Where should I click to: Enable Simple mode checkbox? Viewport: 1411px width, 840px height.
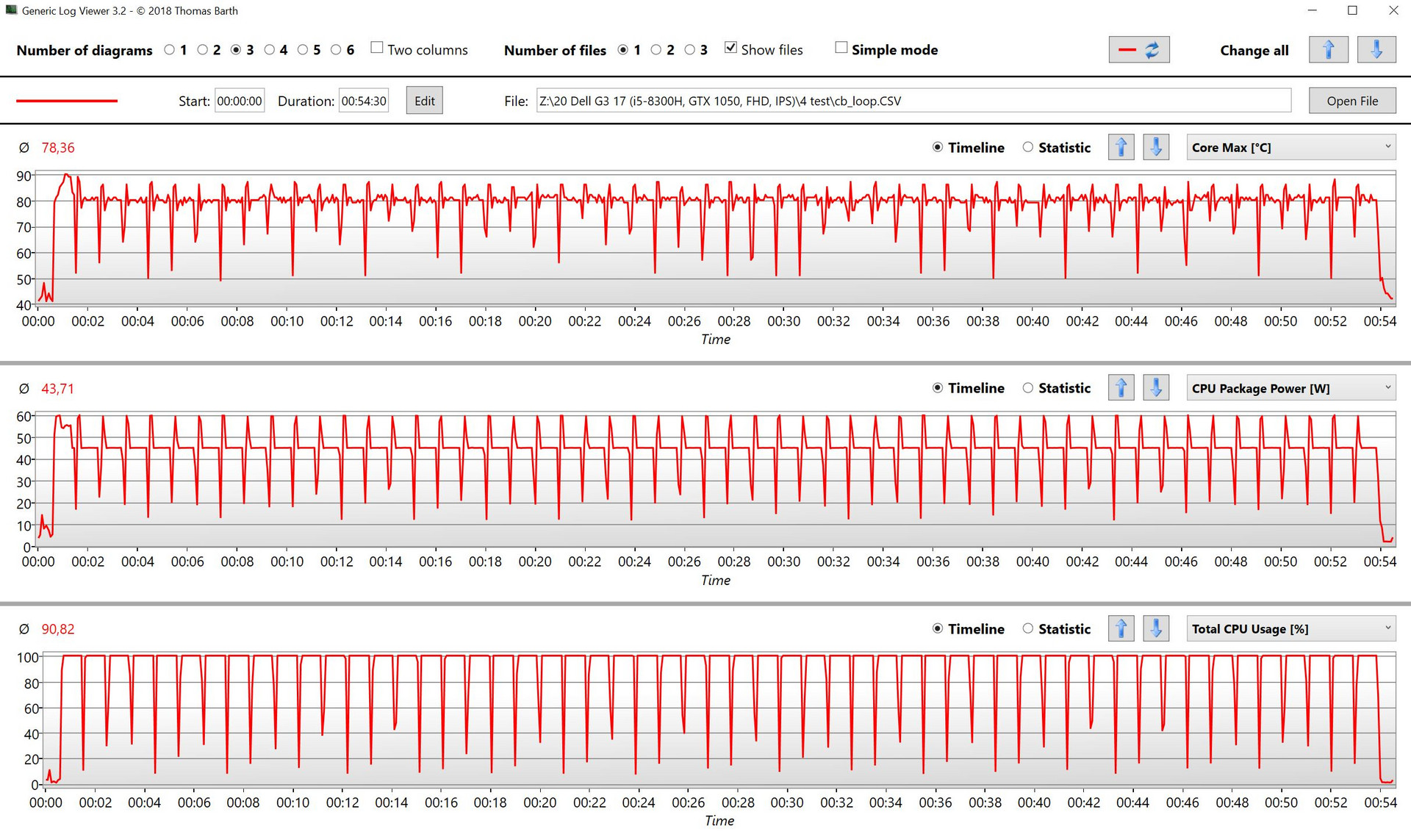(x=841, y=48)
